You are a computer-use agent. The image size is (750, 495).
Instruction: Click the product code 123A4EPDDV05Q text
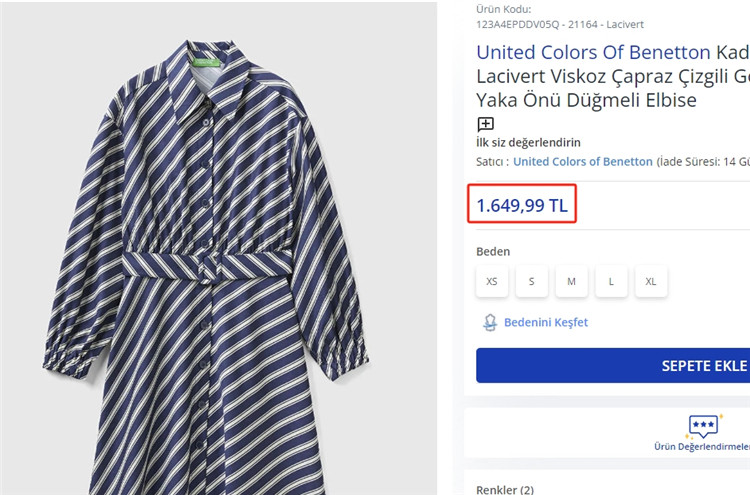[517, 24]
